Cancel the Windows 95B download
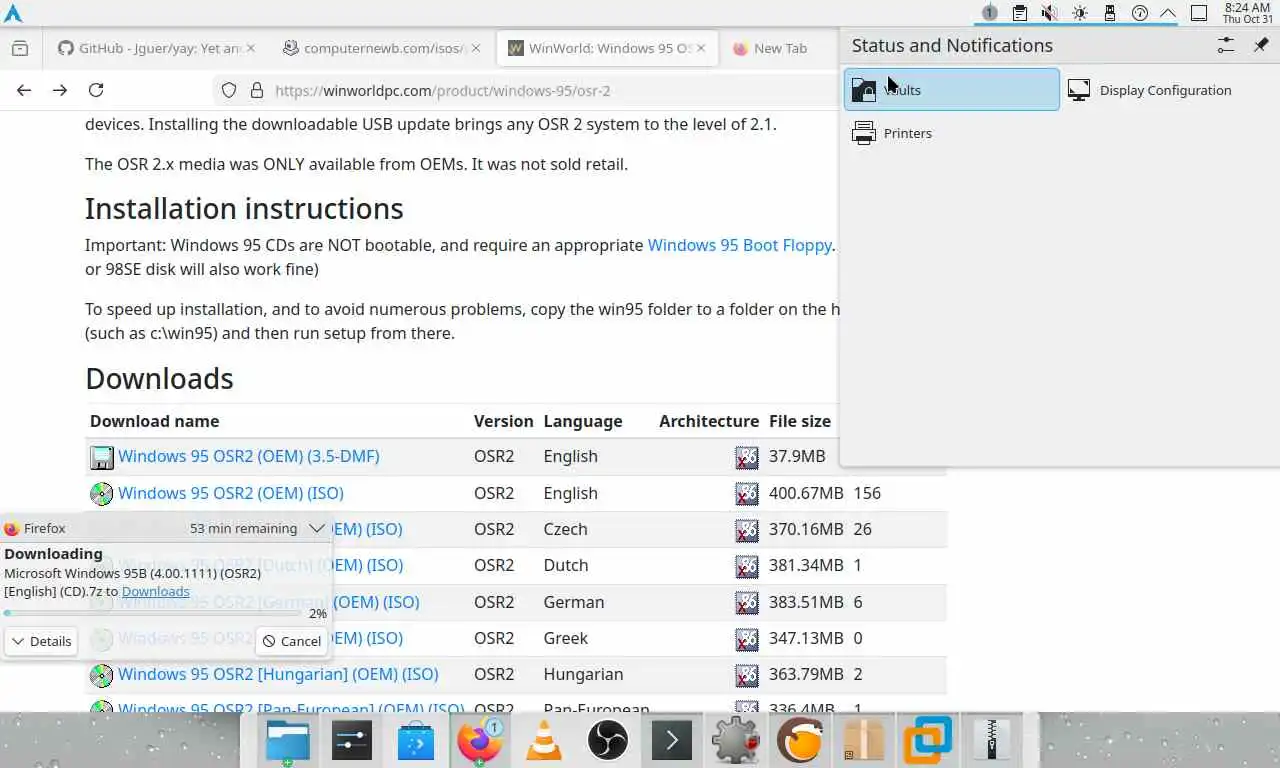 [x=291, y=641]
